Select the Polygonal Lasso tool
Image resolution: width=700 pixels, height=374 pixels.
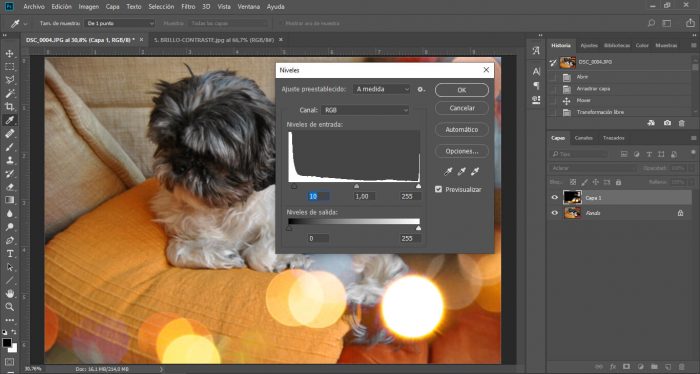coord(9,80)
